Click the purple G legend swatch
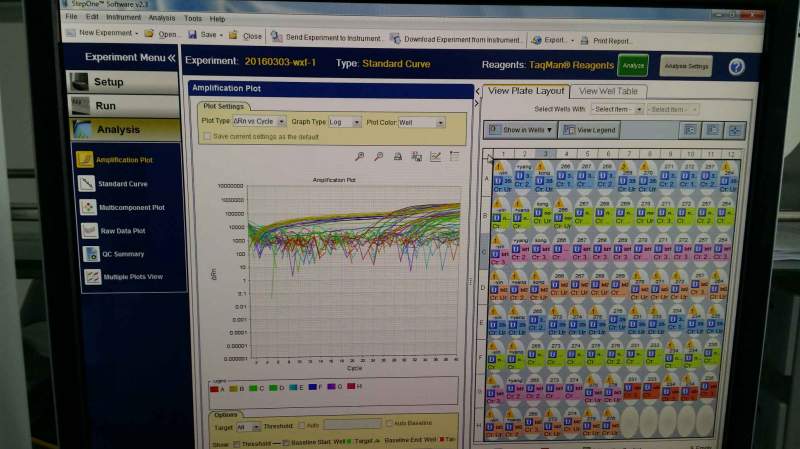Viewport: 800px width, 449px height. (x=332, y=386)
